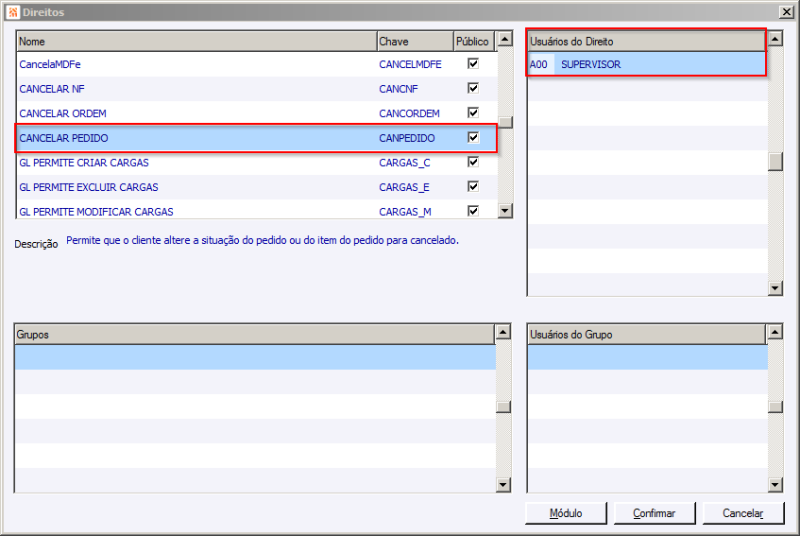This screenshot has height=536, width=800.
Task: Click the CANCORDEM key cell
Action: pos(409,113)
